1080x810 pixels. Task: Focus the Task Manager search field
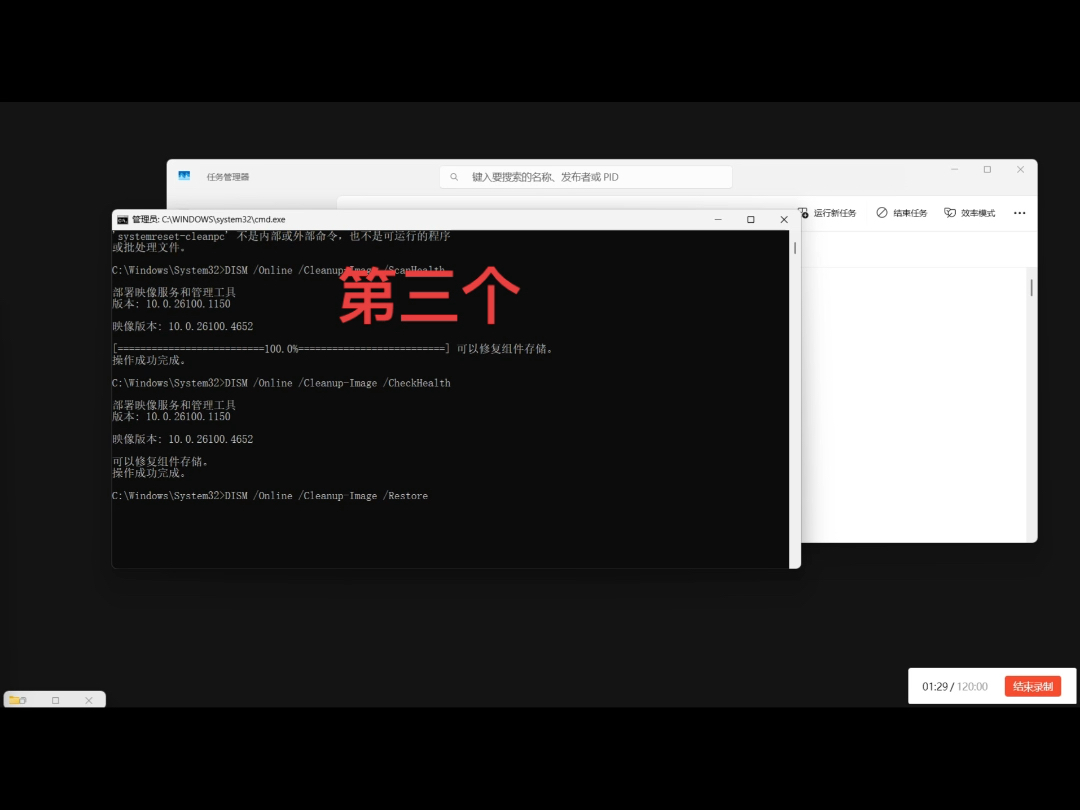[585, 177]
